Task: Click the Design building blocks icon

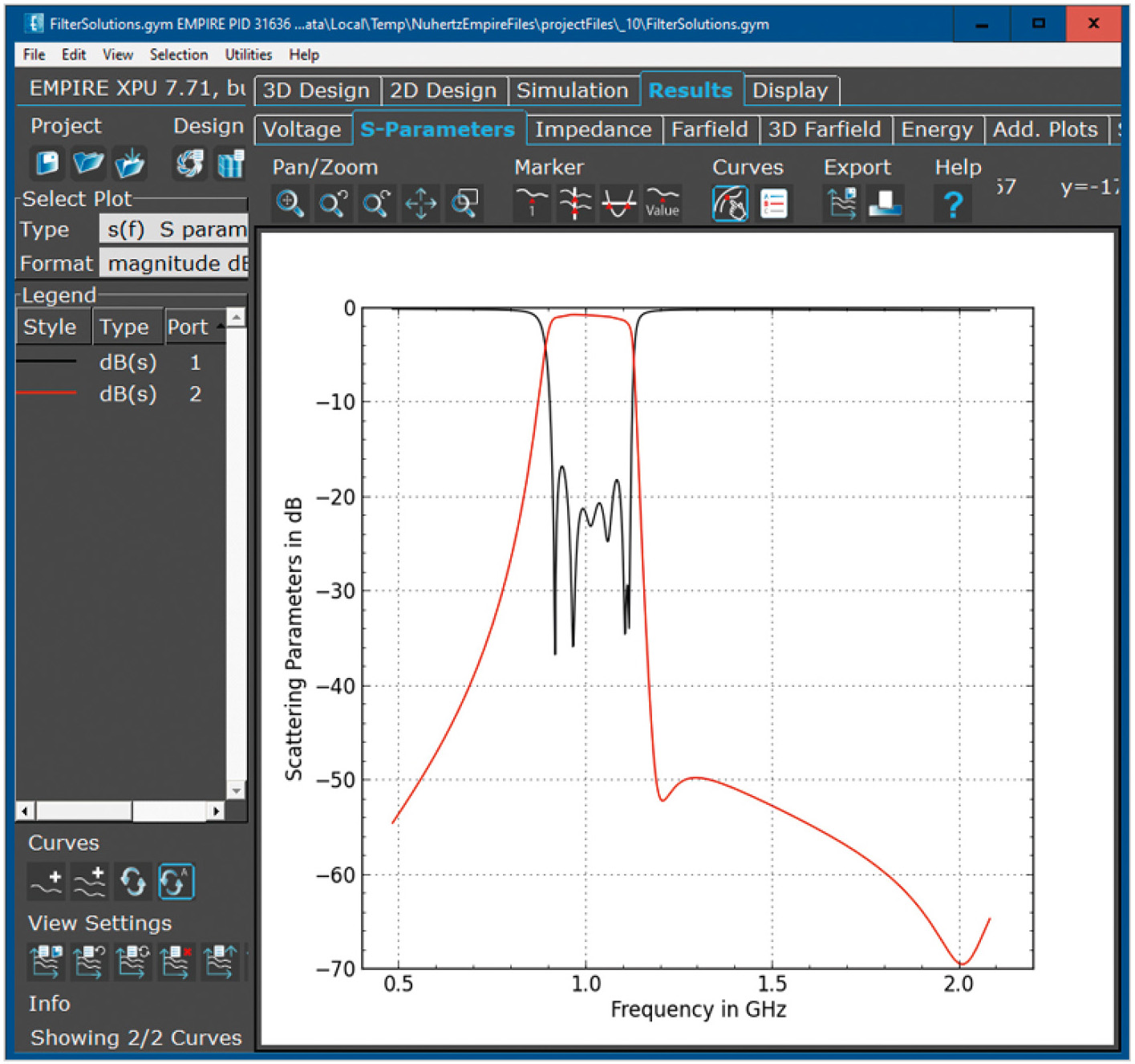Action: click(230, 164)
